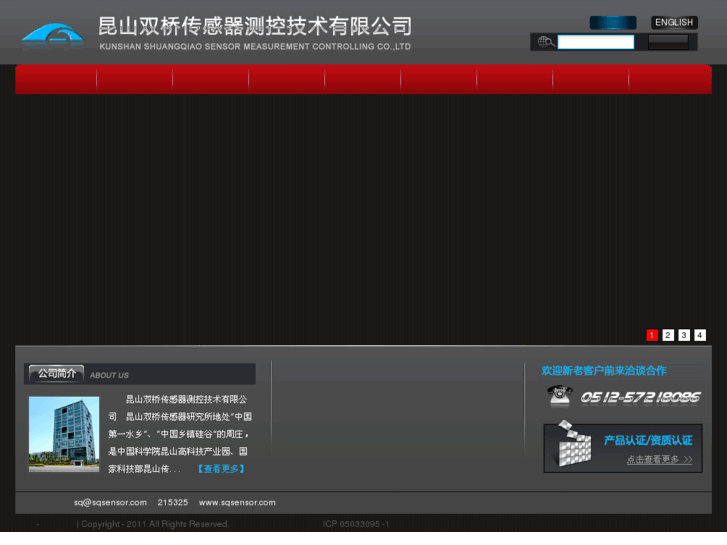Open the office building thumbnail
The width and height of the screenshot is (727, 545).
(64, 434)
